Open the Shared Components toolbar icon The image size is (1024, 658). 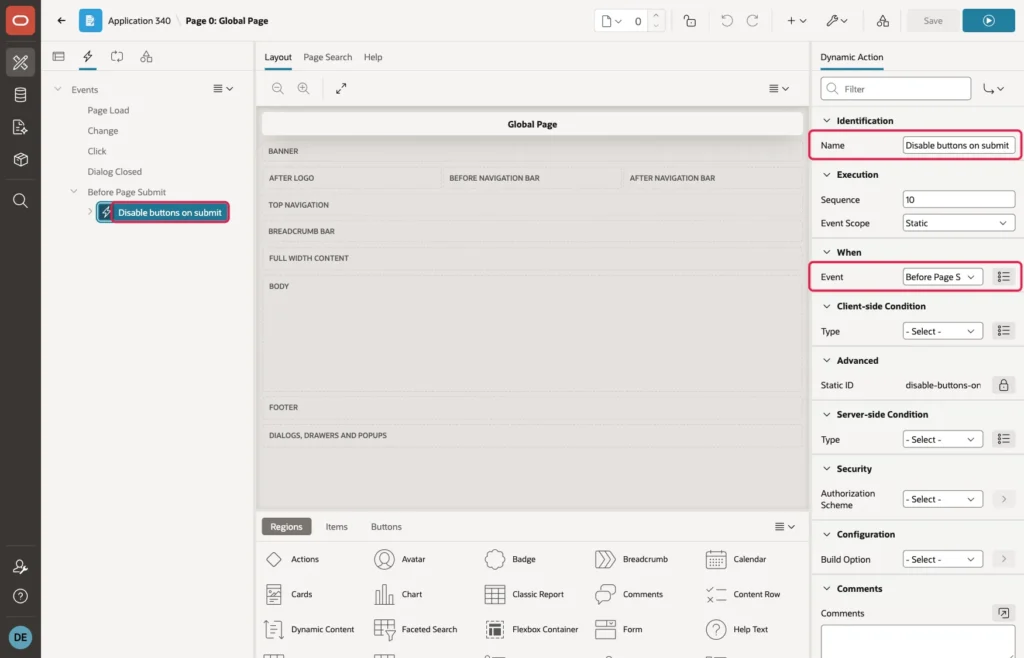(x=882, y=21)
